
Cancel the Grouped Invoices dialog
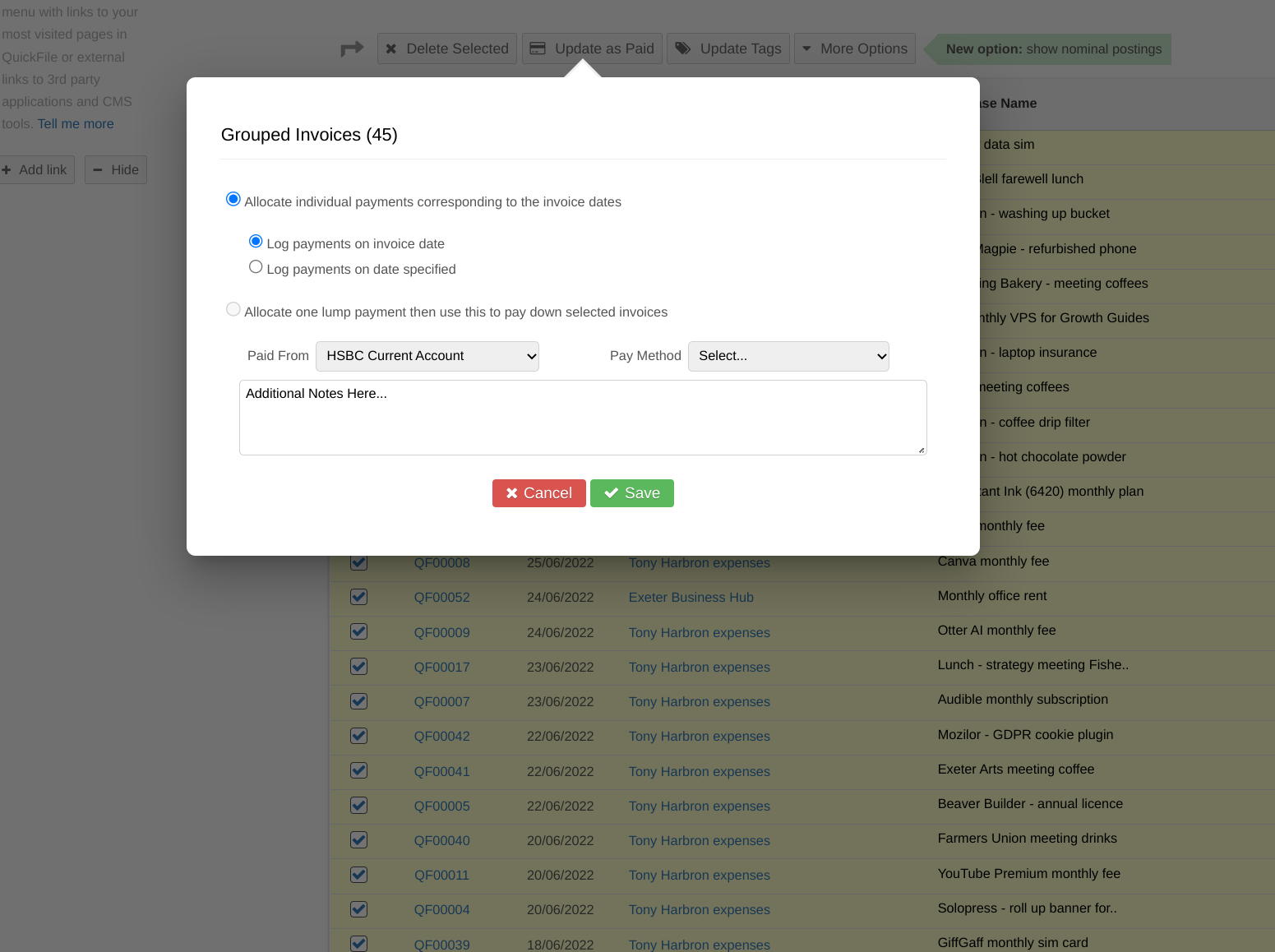[x=539, y=493]
